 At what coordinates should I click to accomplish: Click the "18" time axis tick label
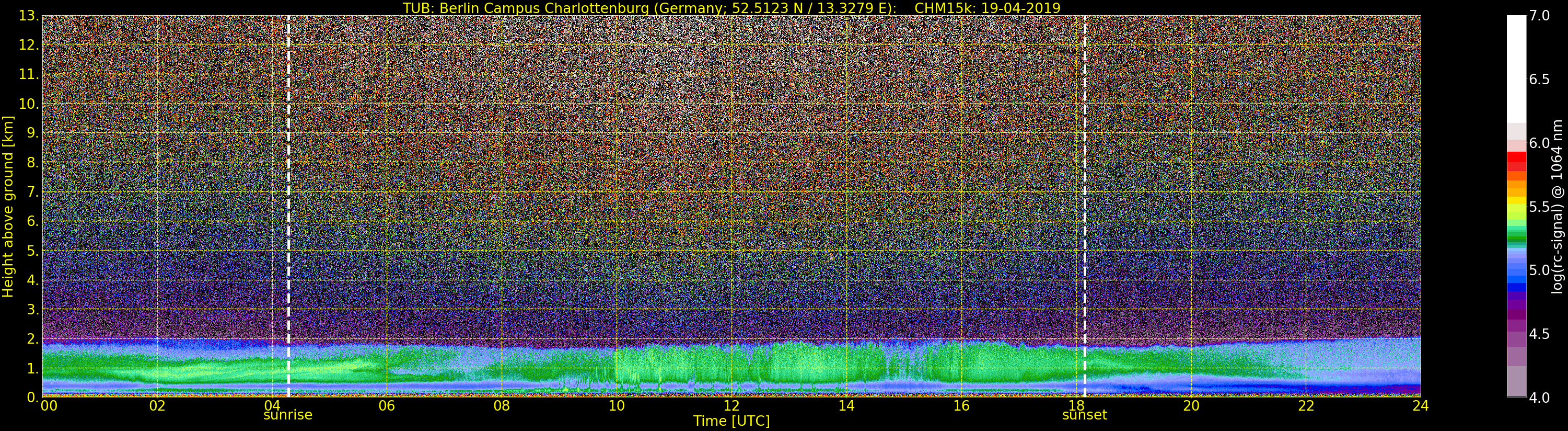[x=1076, y=405]
